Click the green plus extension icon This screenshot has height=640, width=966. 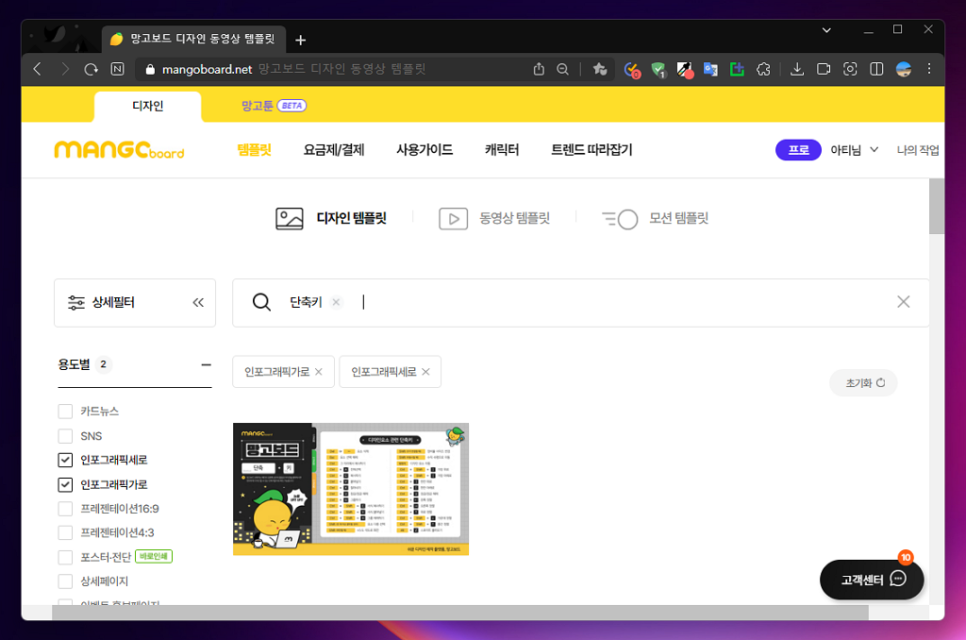pyautogui.click(x=737, y=70)
